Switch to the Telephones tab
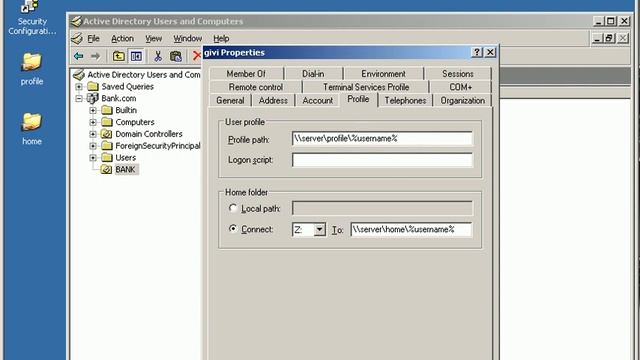 click(405, 100)
